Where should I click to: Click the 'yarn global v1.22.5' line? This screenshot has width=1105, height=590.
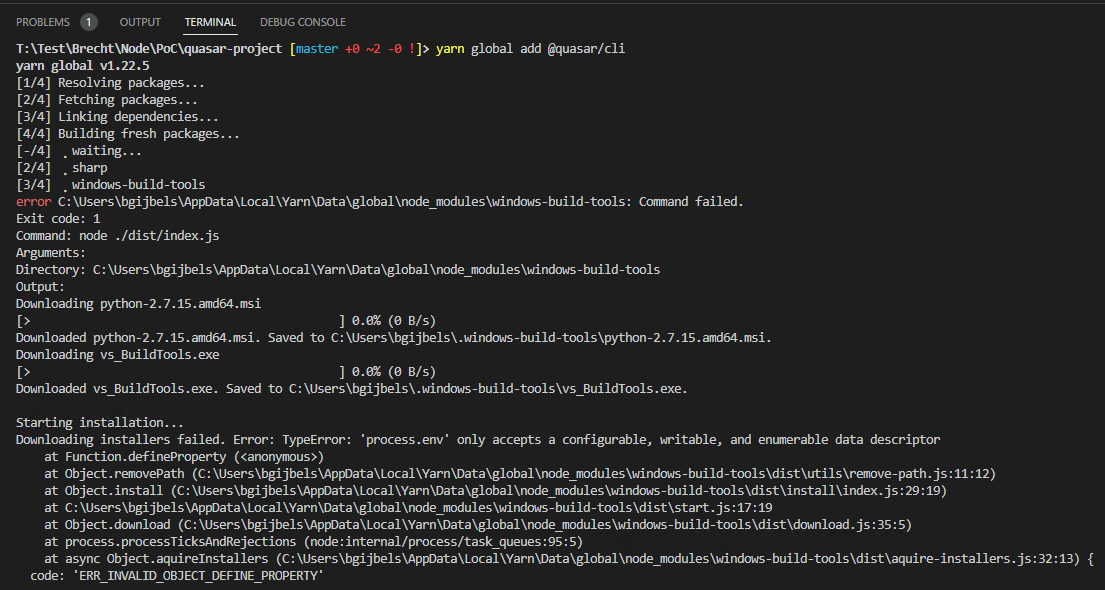pyautogui.click(x=82, y=66)
